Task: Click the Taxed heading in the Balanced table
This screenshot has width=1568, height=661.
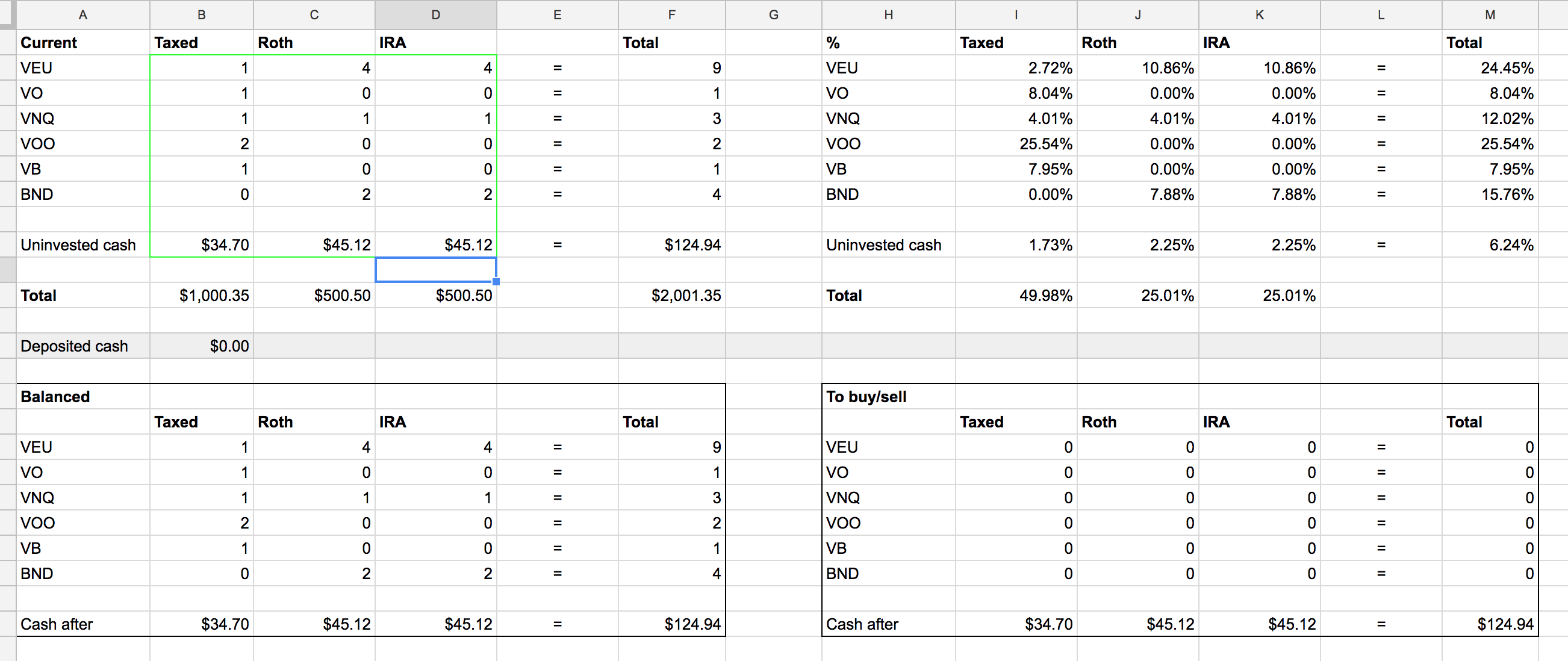Action: (176, 422)
